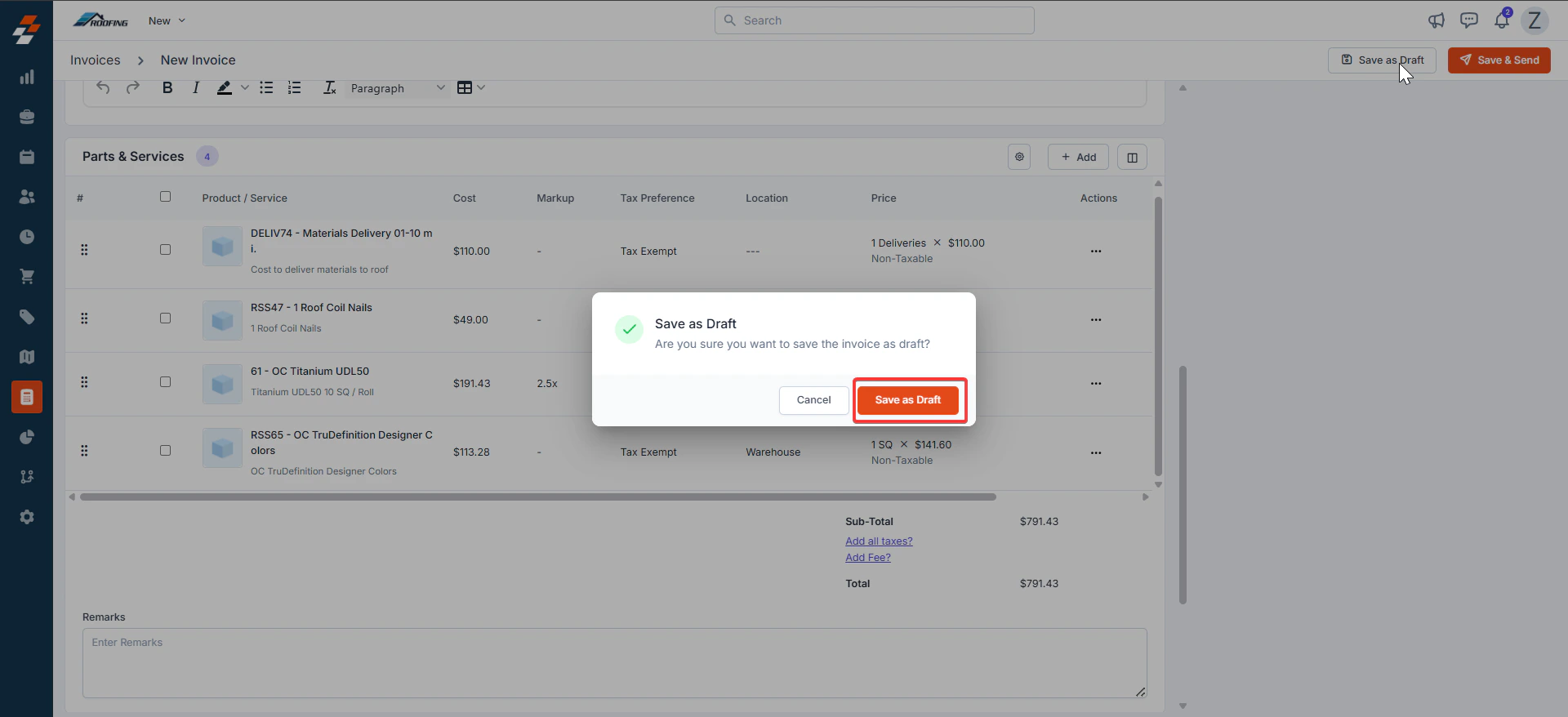Click the parts table vertical scrollbar
Screen dimensions: 1568x717
click(1158, 336)
